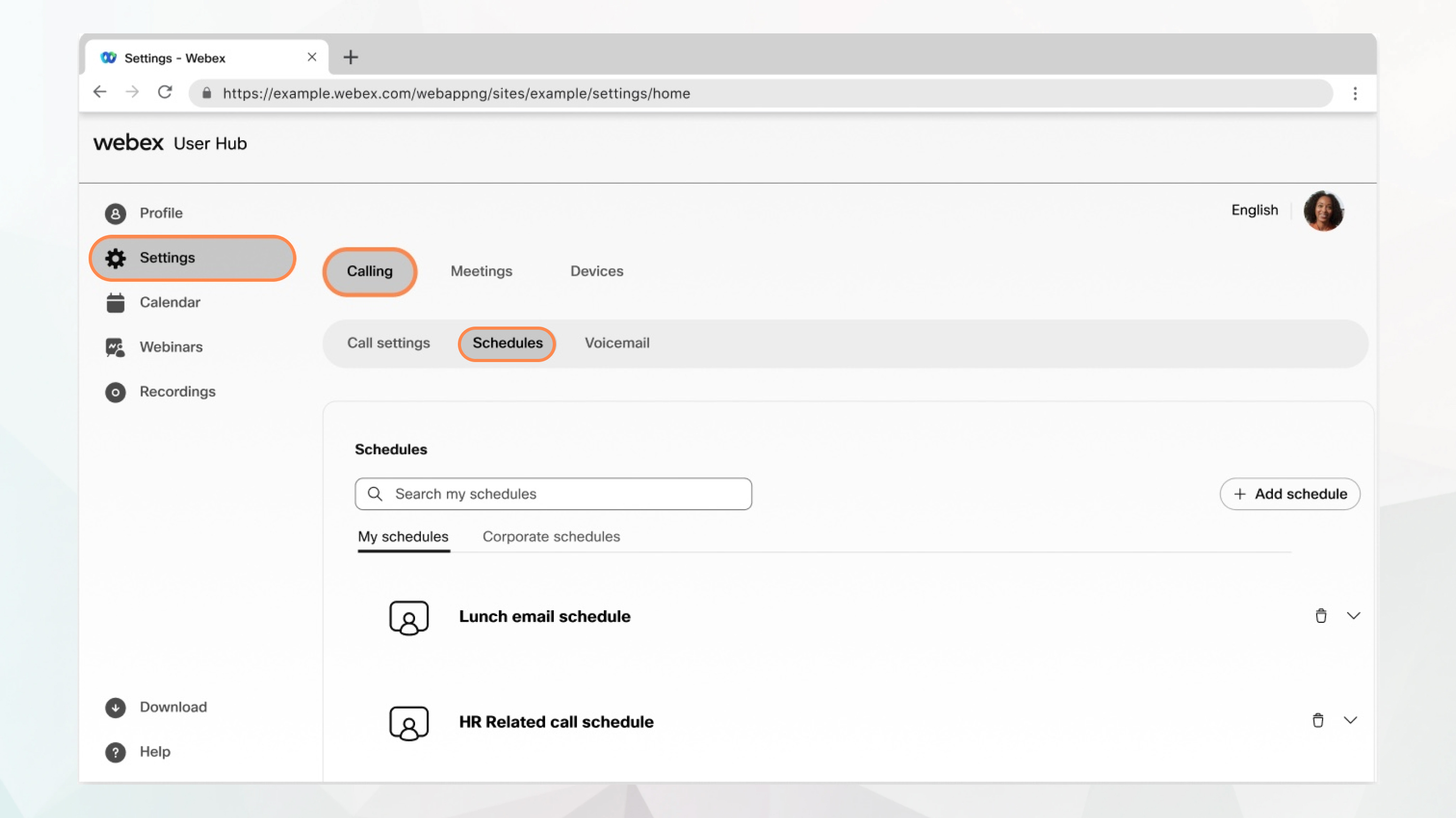Click the Devices tab
The width and height of the screenshot is (1456, 818).
pyautogui.click(x=596, y=271)
